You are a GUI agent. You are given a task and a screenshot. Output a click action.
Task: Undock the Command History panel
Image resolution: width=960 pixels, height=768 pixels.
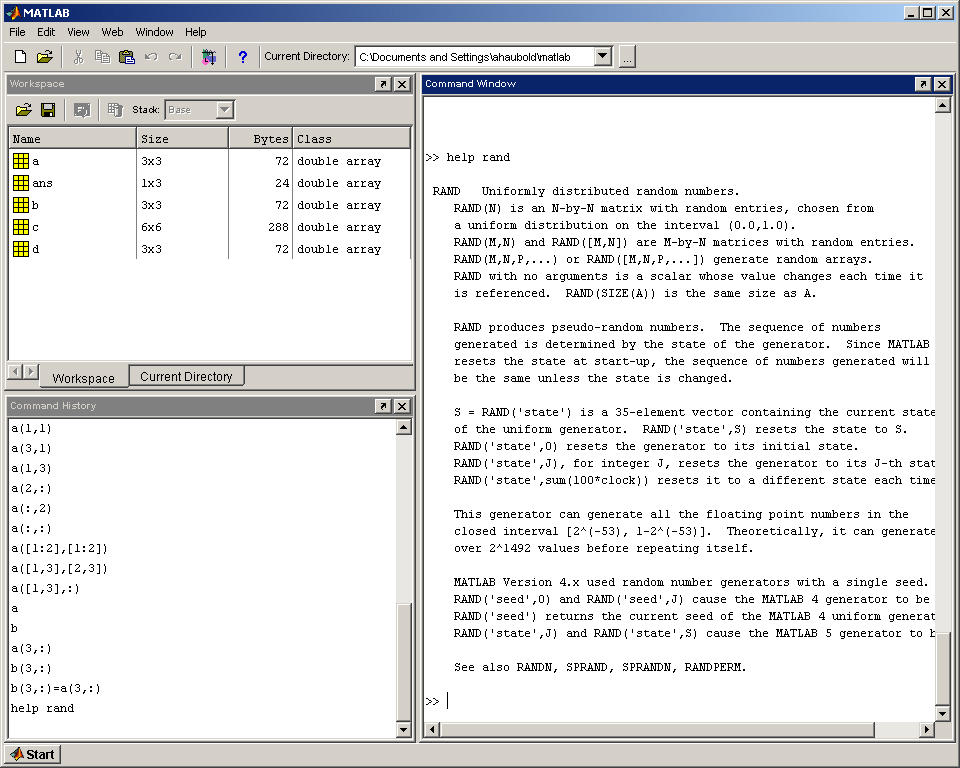pyautogui.click(x=383, y=406)
